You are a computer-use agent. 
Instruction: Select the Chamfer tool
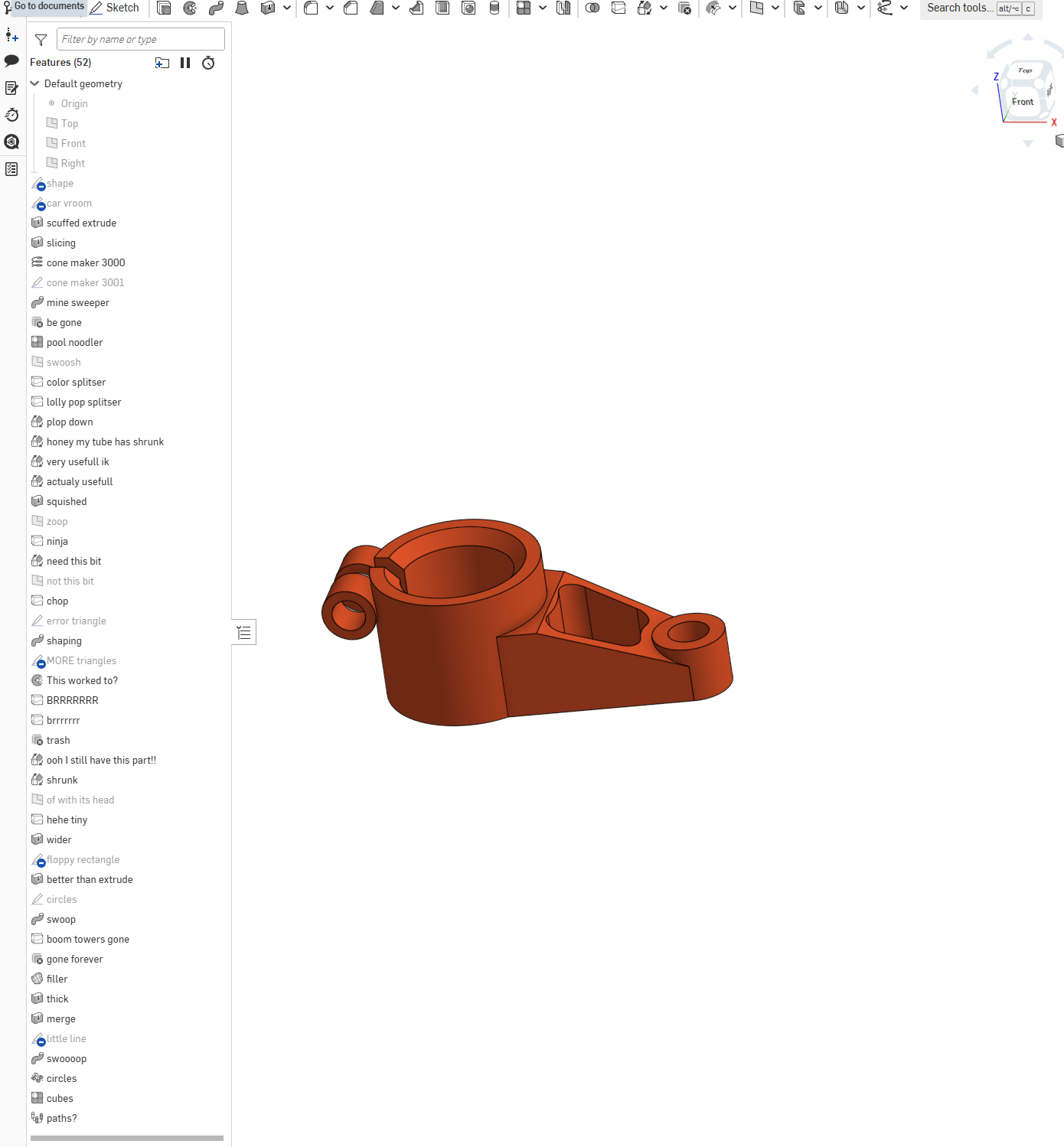(351, 8)
